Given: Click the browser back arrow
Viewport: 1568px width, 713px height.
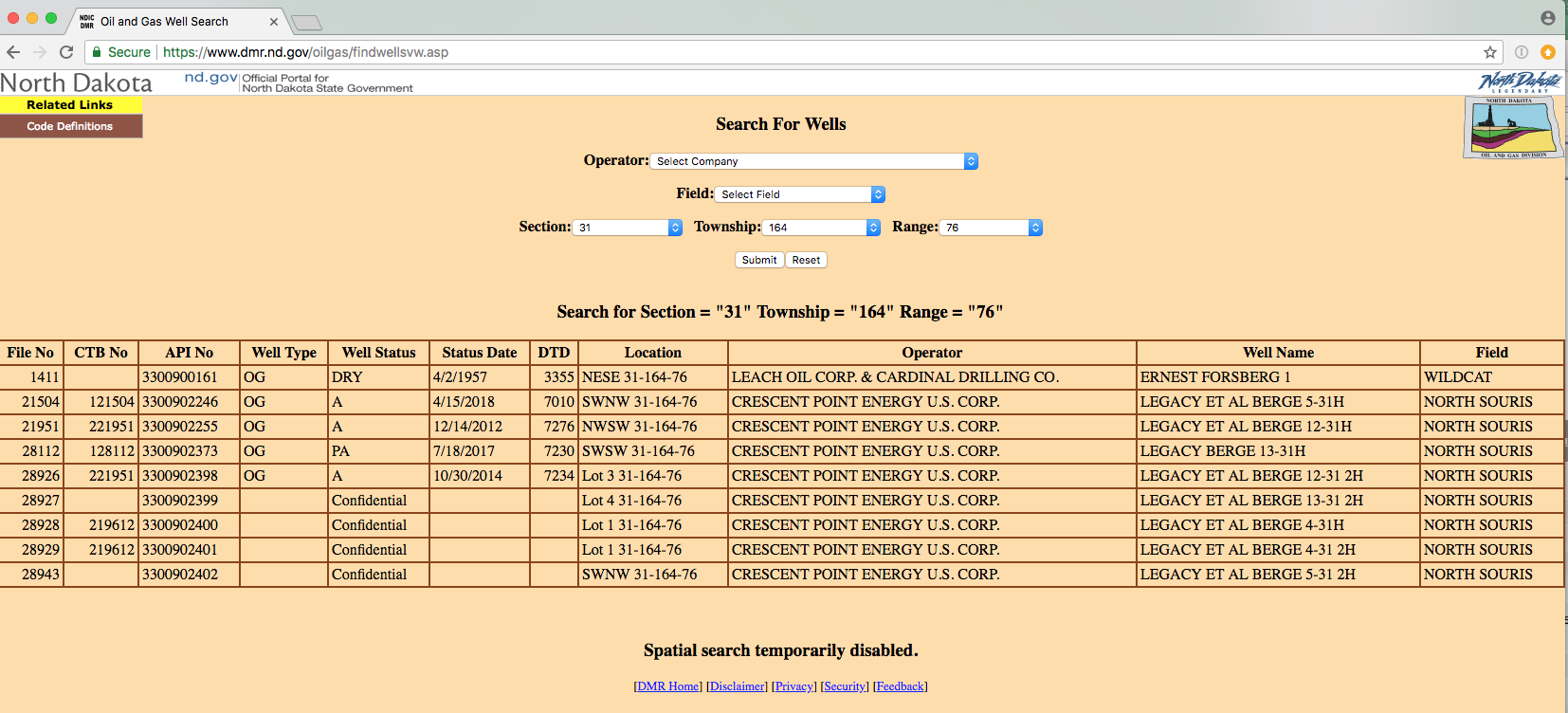Looking at the screenshot, I should point(13,52).
